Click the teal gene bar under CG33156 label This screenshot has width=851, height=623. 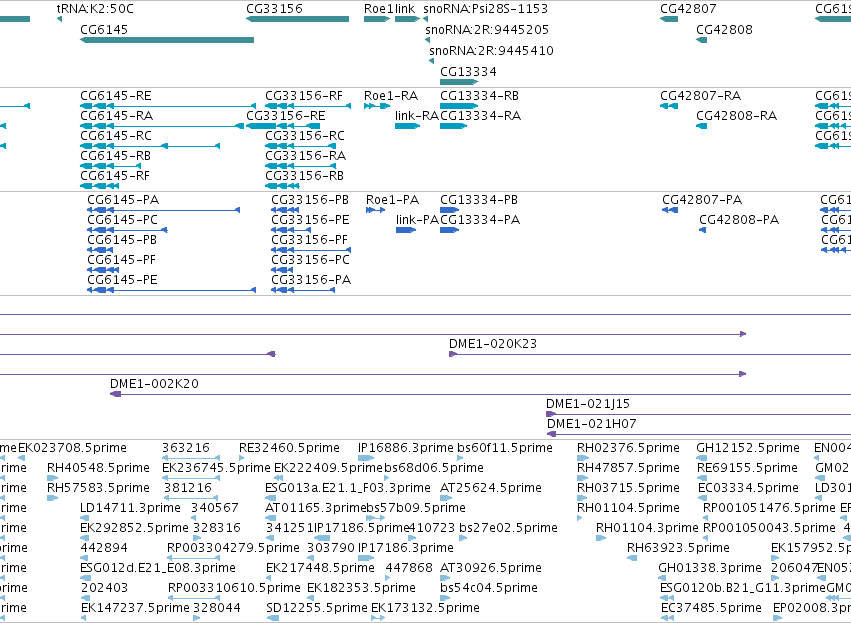297,19
